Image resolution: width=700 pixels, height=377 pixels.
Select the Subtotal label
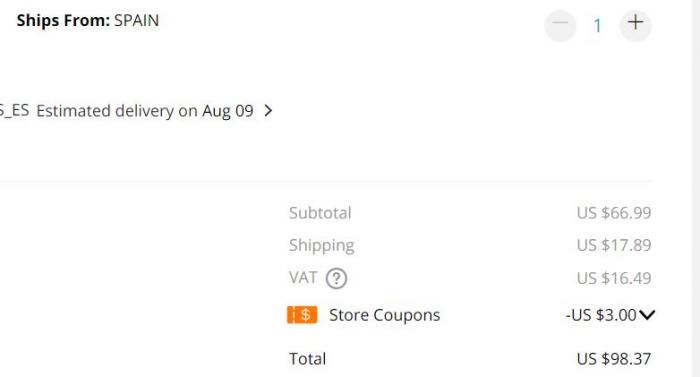320,213
